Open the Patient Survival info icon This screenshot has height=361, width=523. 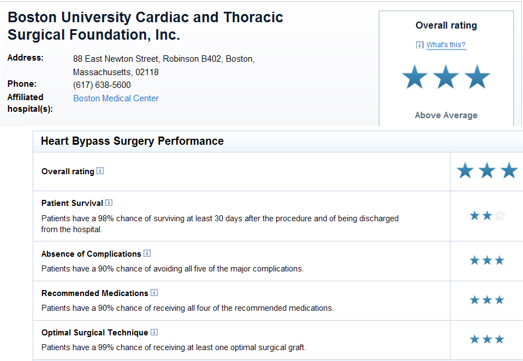point(109,203)
